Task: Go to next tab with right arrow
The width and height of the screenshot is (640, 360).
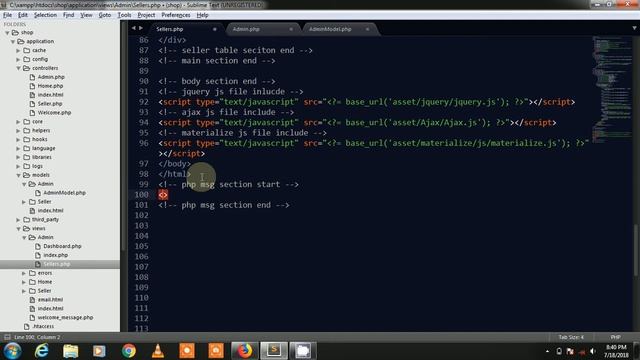Action: pos(141,28)
